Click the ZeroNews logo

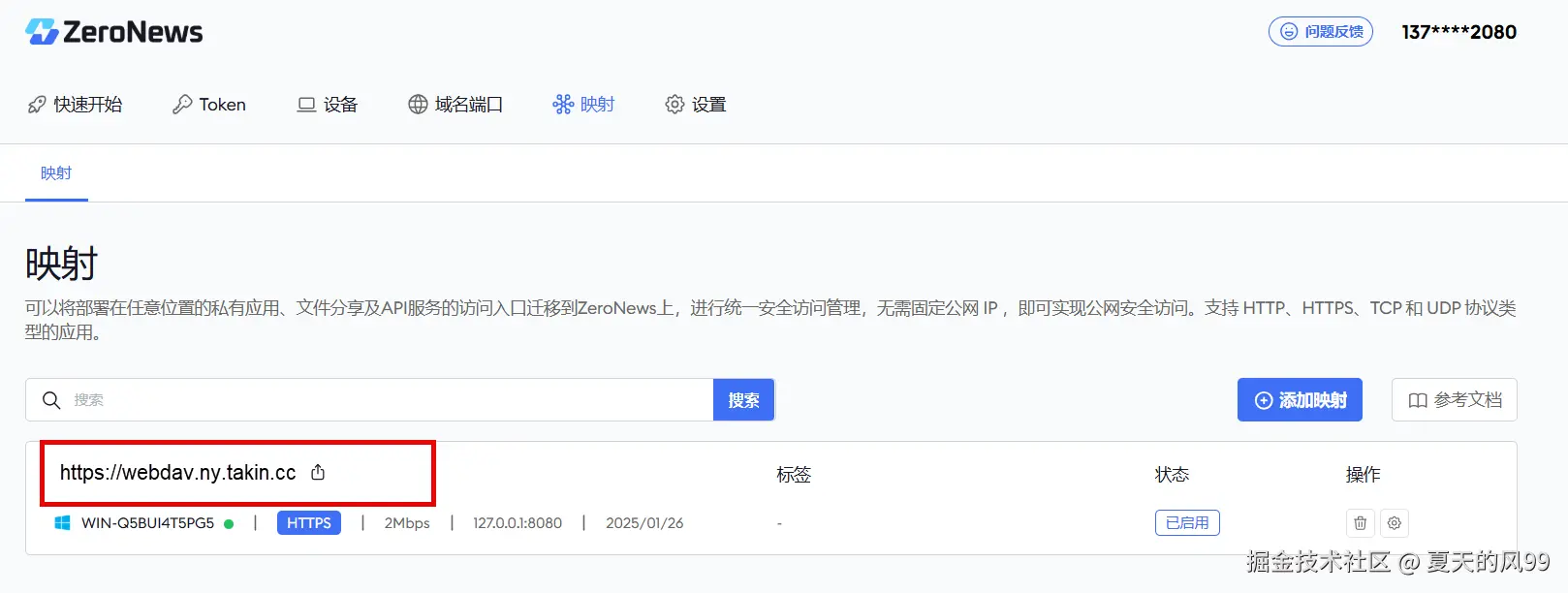click(114, 32)
